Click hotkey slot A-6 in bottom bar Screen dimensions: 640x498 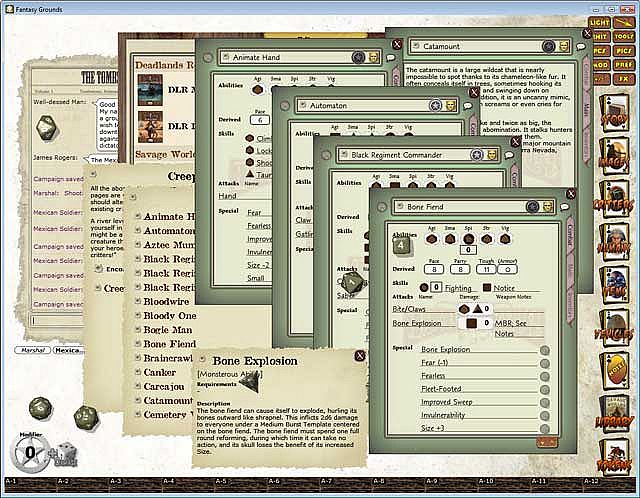273,482
